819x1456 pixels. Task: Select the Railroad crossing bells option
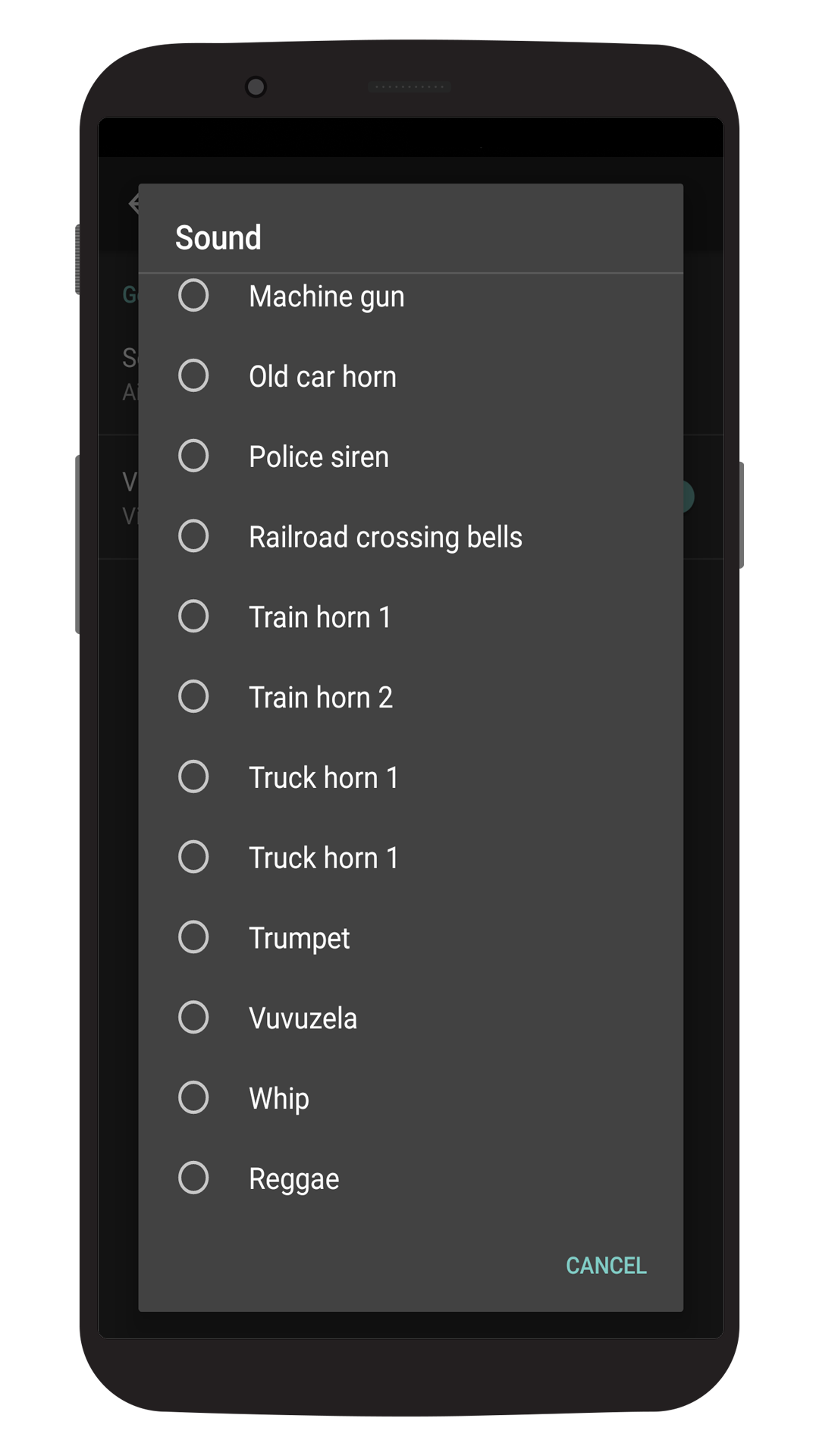pyautogui.click(x=193, y=537)
